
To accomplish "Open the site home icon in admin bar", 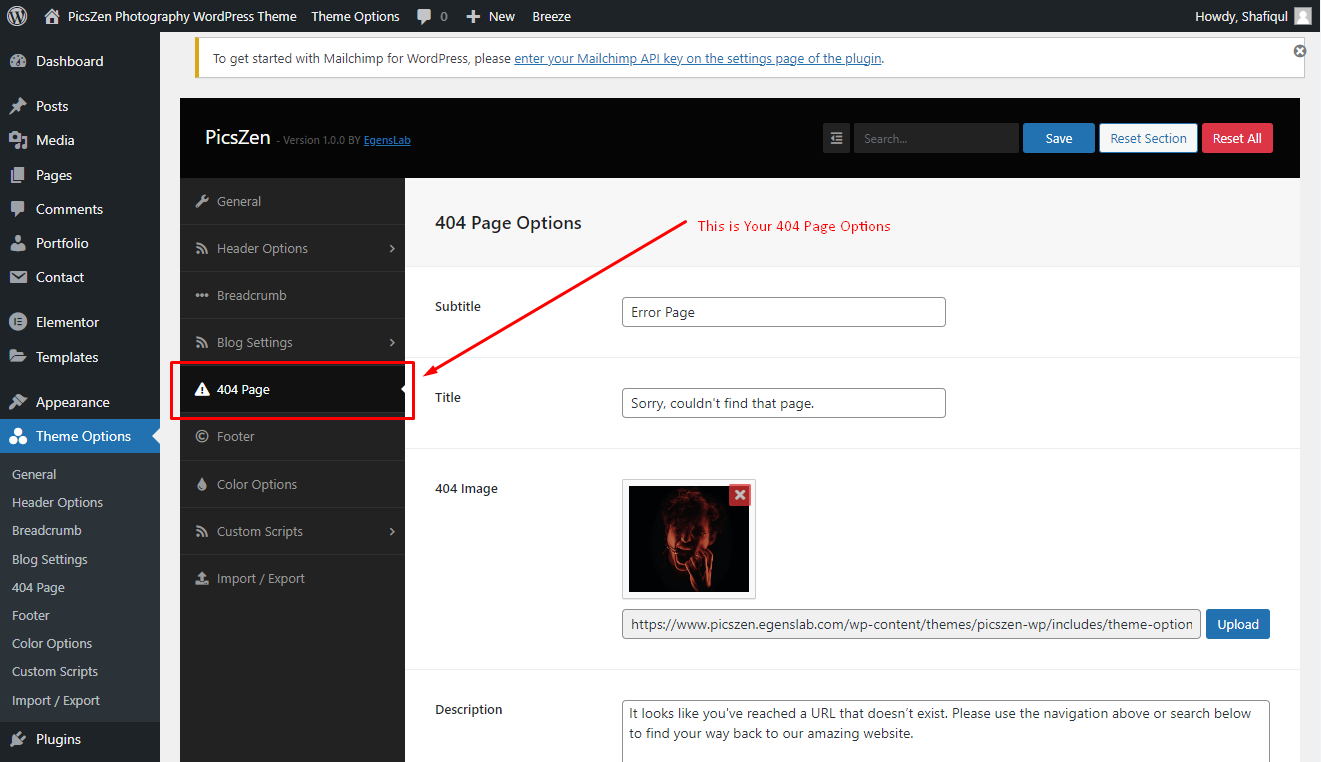I will (x=52, y=16).
